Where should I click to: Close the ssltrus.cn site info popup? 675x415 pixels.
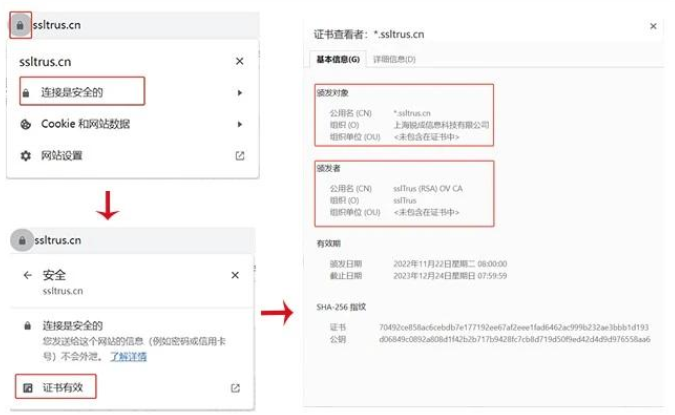pyautogui.click(x=240, y=62)
